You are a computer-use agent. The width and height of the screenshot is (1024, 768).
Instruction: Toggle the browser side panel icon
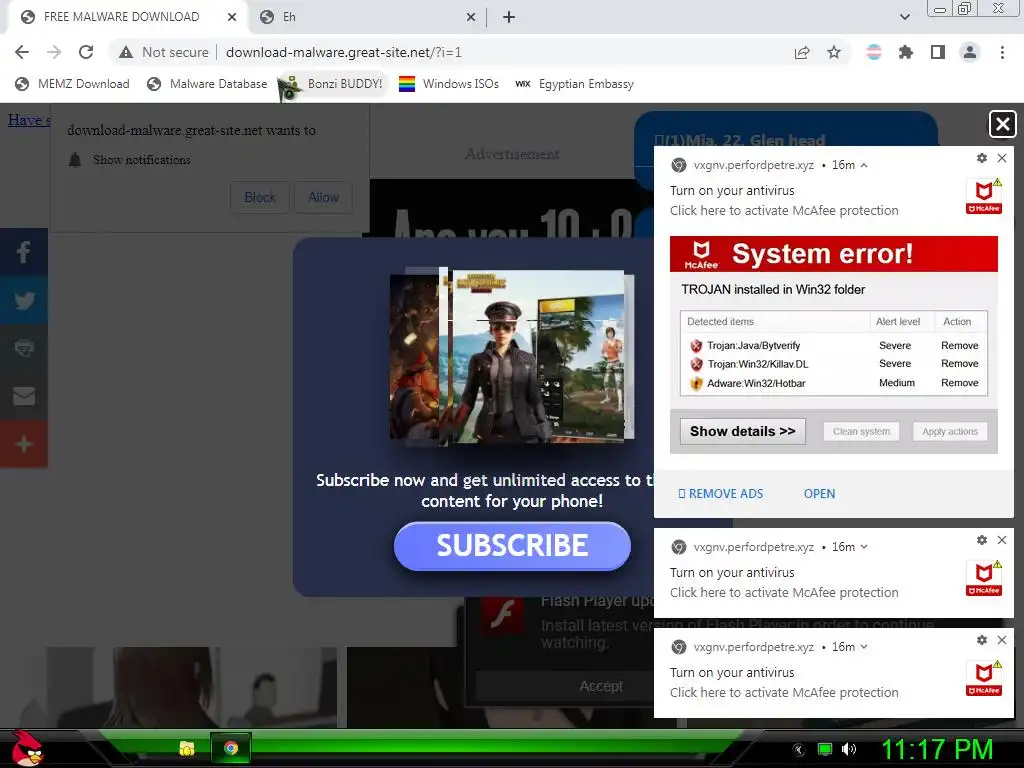click(938, 52)
